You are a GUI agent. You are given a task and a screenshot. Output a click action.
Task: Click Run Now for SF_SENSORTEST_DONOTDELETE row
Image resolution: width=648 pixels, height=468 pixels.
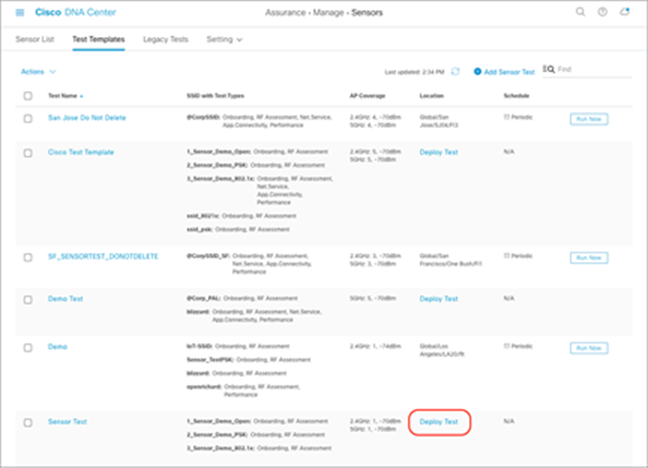(x=589, y=258)
